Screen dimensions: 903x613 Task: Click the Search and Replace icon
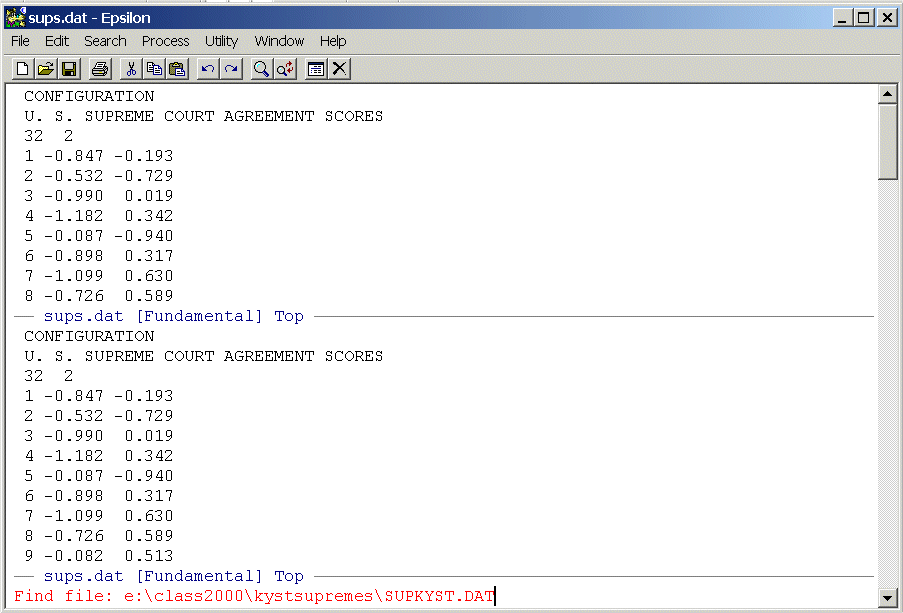[285, 69]
